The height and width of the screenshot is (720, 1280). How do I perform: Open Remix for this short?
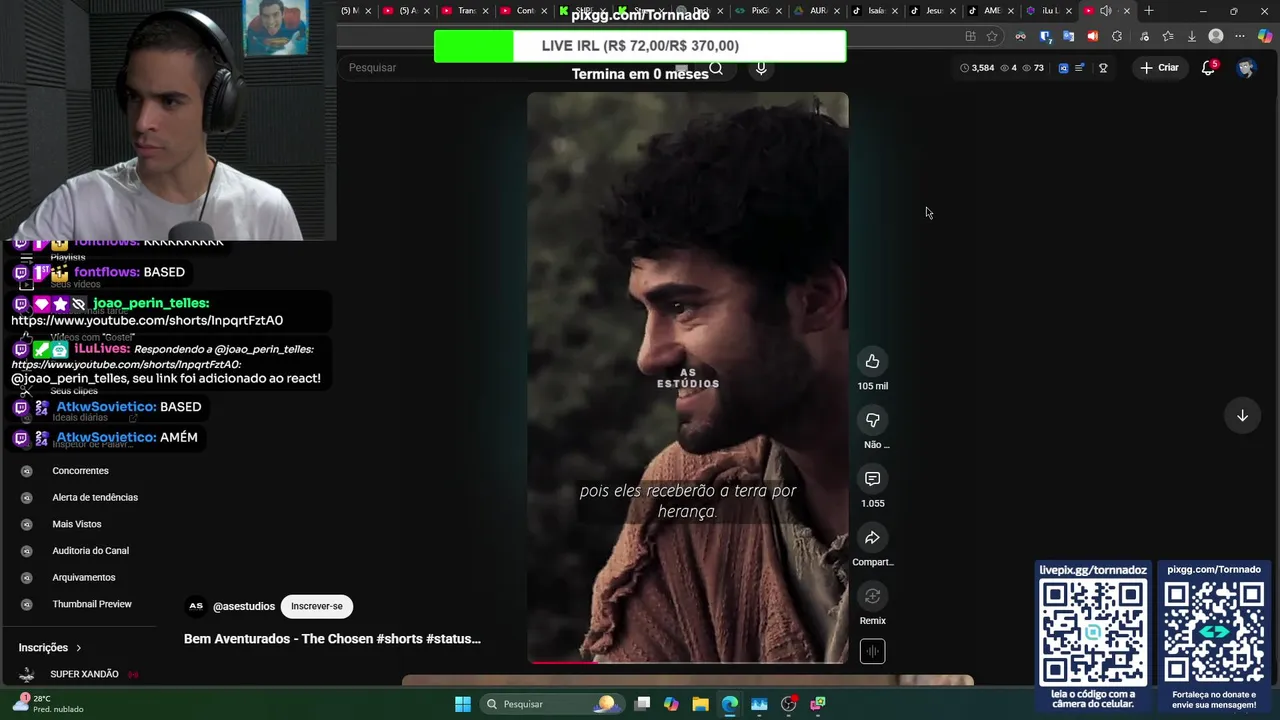pyautogui.click(x=872, y=597)
